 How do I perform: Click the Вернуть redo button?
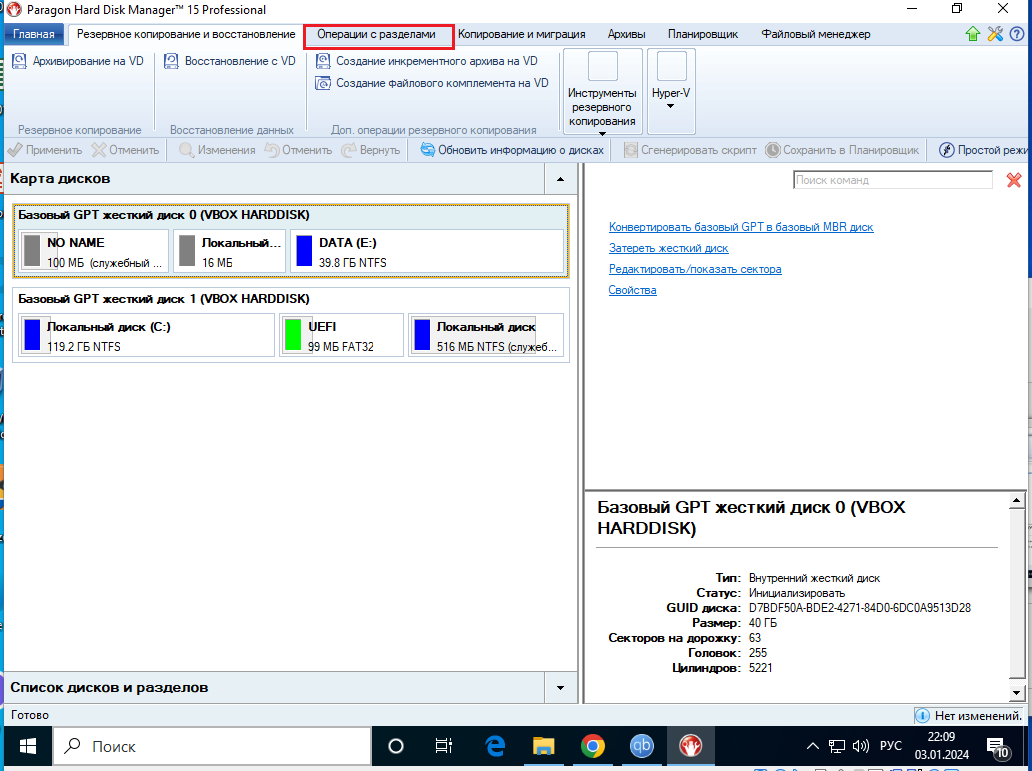(371, 150)
